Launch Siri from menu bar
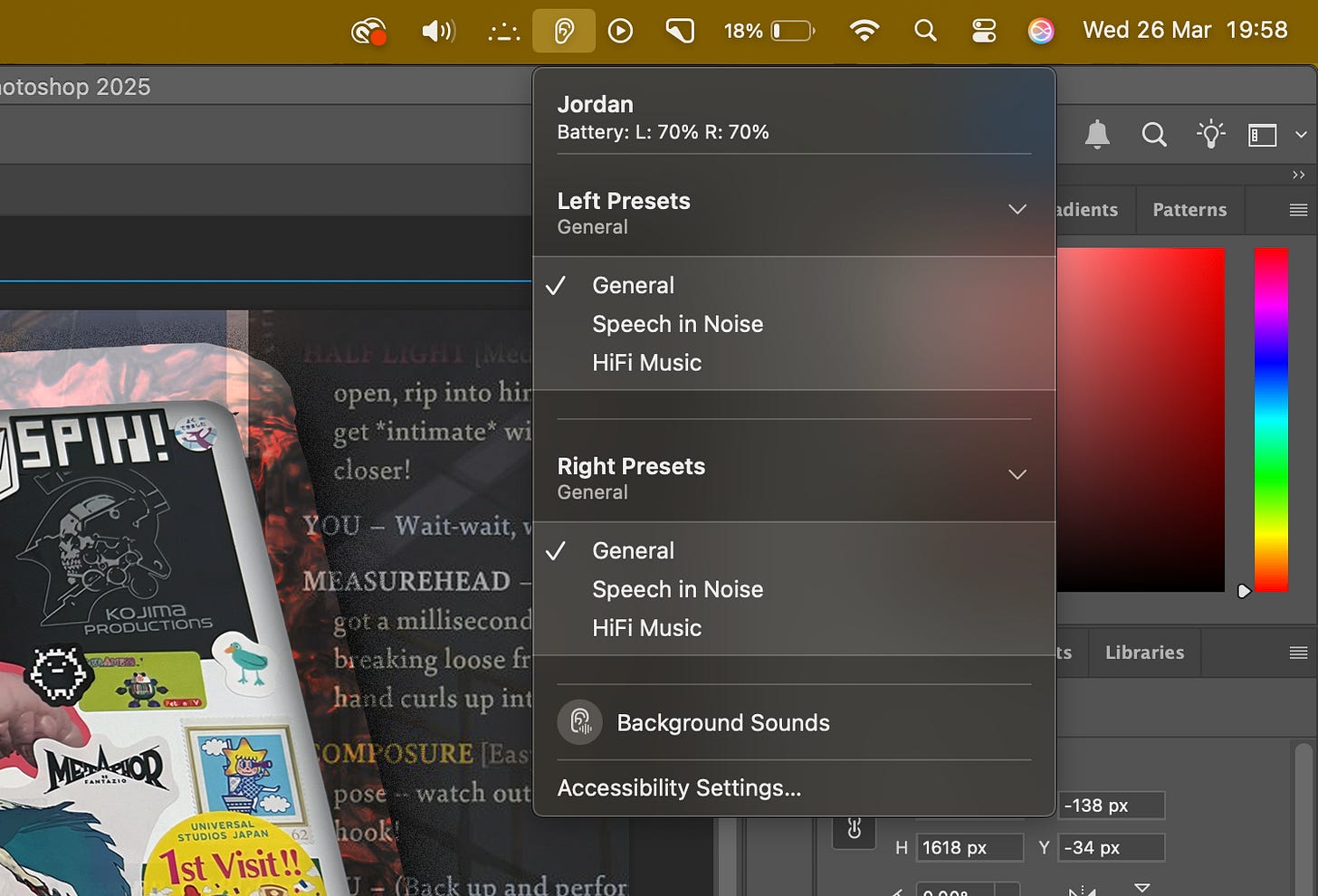 click(x=1041, y=32)
